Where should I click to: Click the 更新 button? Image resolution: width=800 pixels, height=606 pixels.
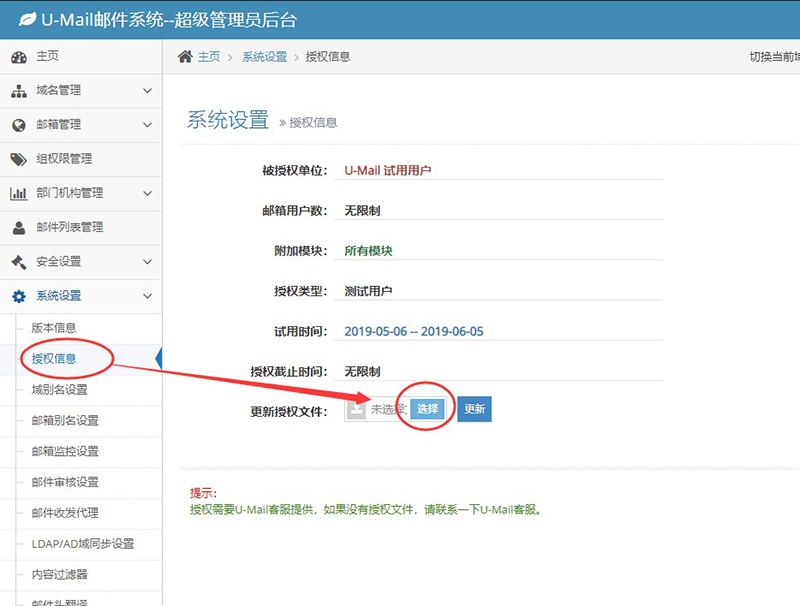(474, 409)
